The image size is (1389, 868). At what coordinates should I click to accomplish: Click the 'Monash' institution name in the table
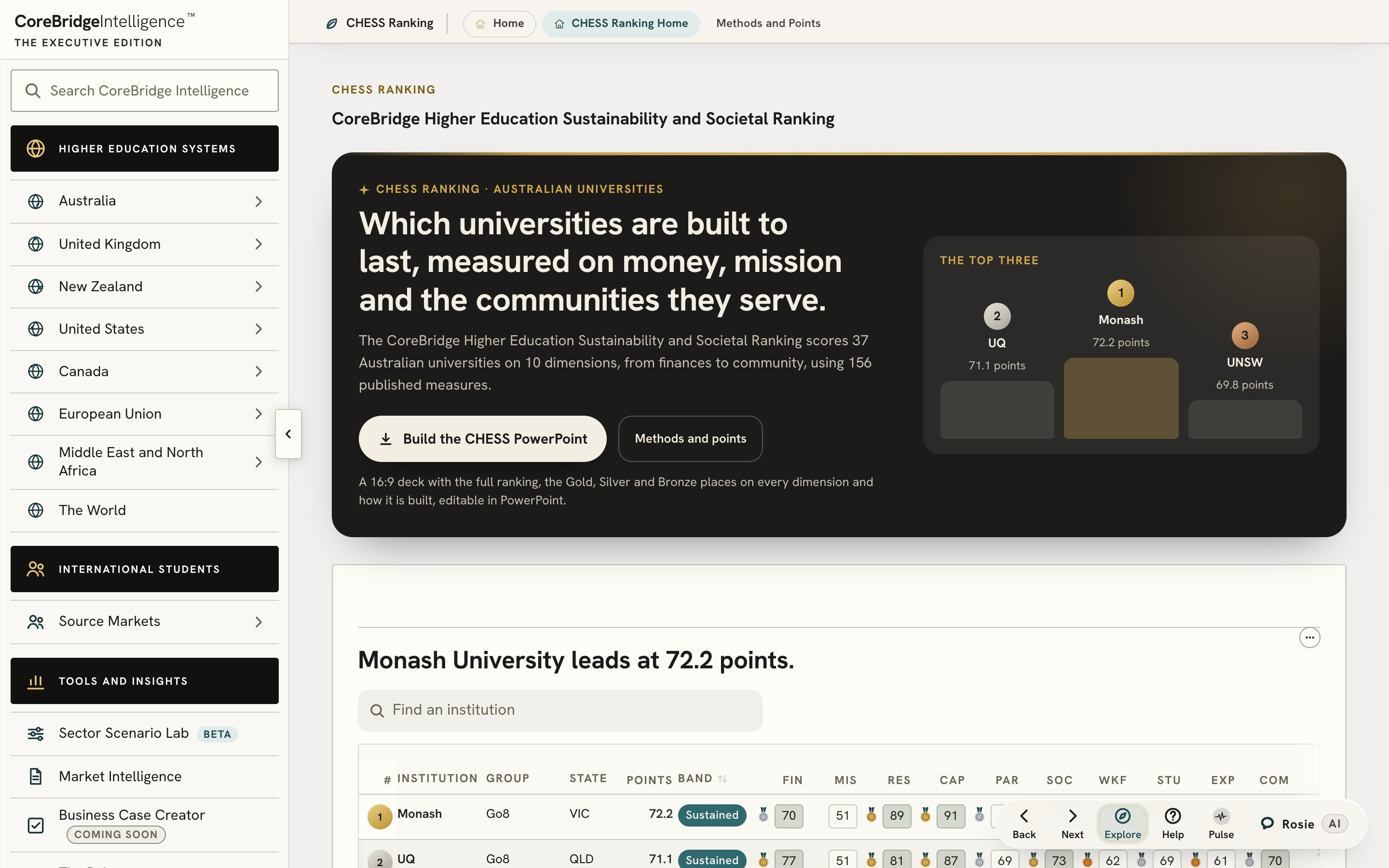(x=420, y=814)
